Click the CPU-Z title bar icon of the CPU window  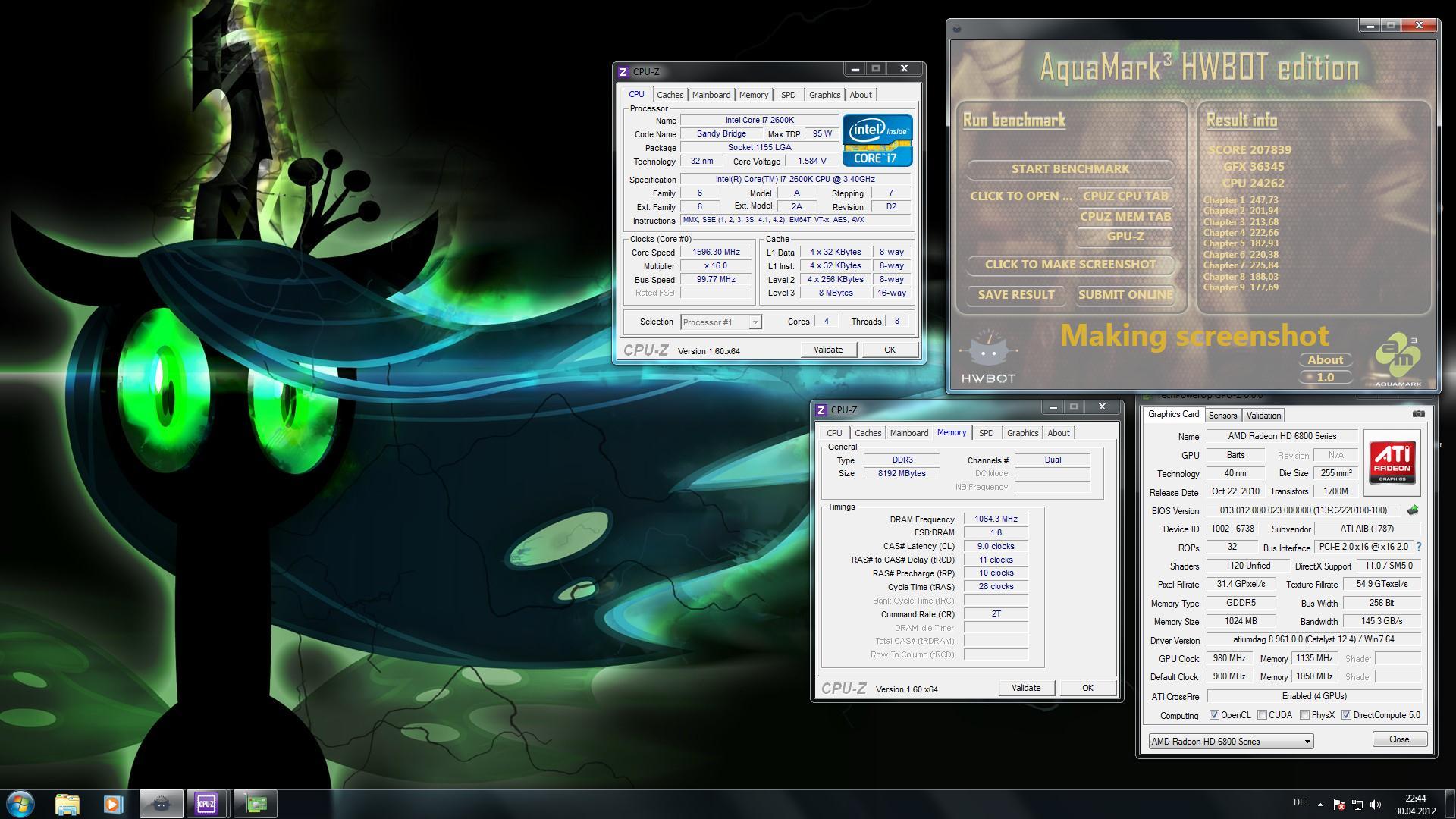[x=623, y=72]
